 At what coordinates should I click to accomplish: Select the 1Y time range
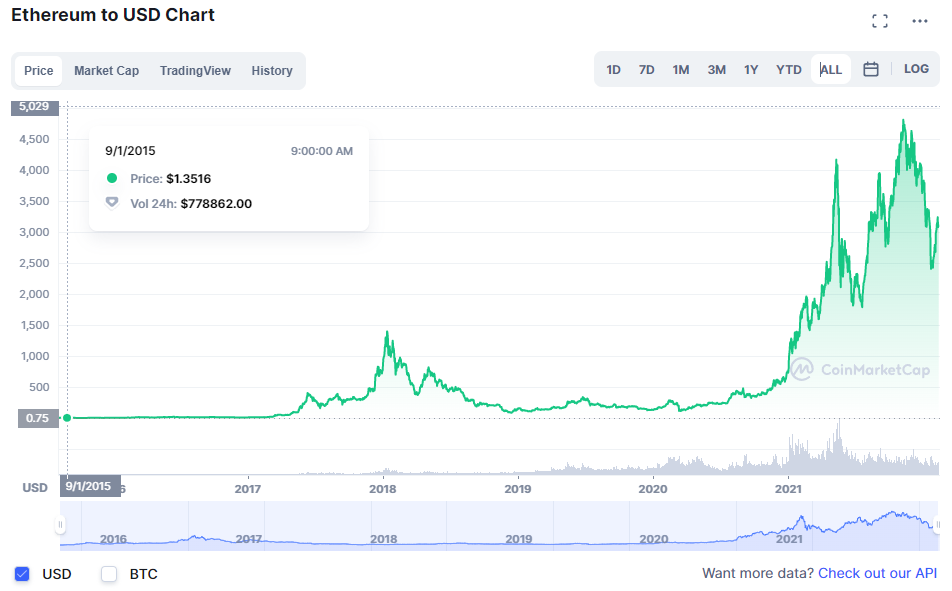751,70
